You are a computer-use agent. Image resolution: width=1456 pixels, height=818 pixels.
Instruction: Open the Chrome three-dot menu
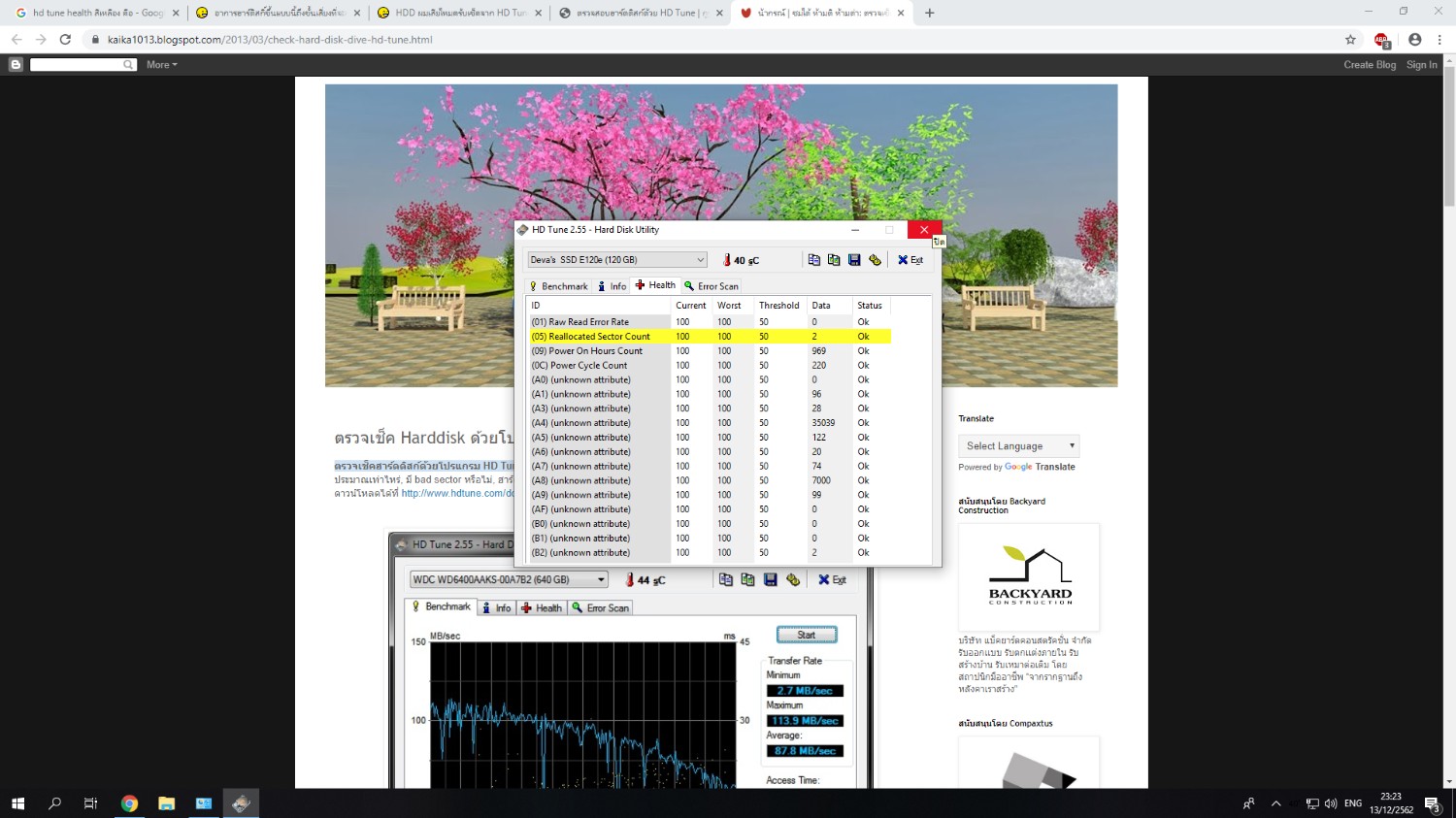point(1439,40)
